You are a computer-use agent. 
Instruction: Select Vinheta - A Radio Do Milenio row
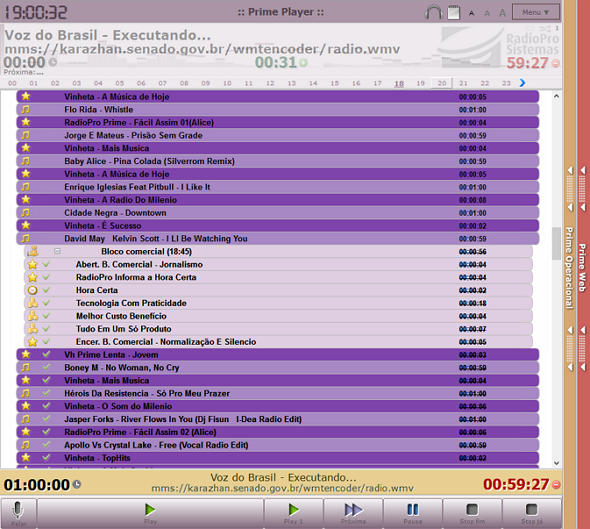(278, 200)
